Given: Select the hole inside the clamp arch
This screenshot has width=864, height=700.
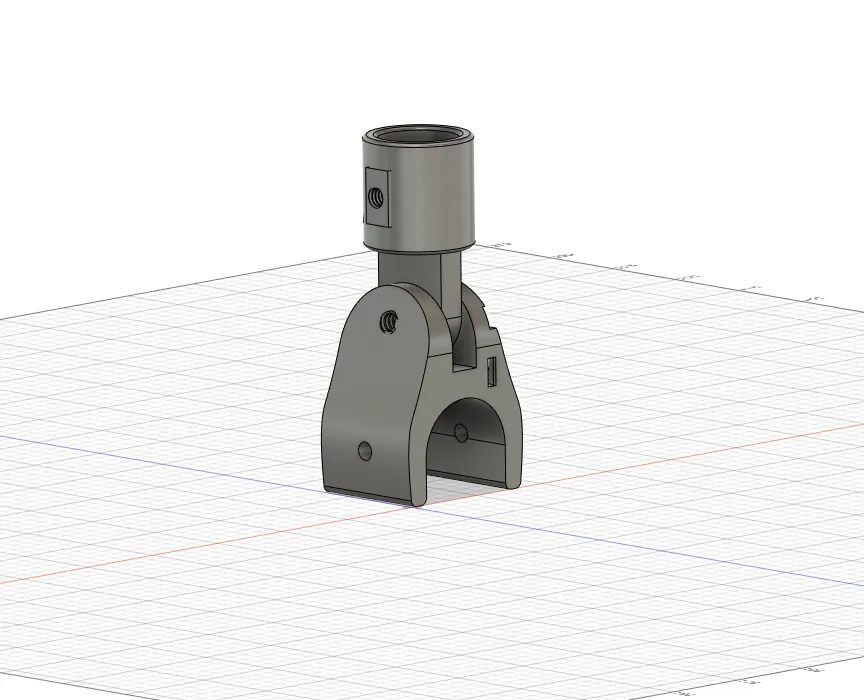Looking at the screenshot, I should 461,433.
